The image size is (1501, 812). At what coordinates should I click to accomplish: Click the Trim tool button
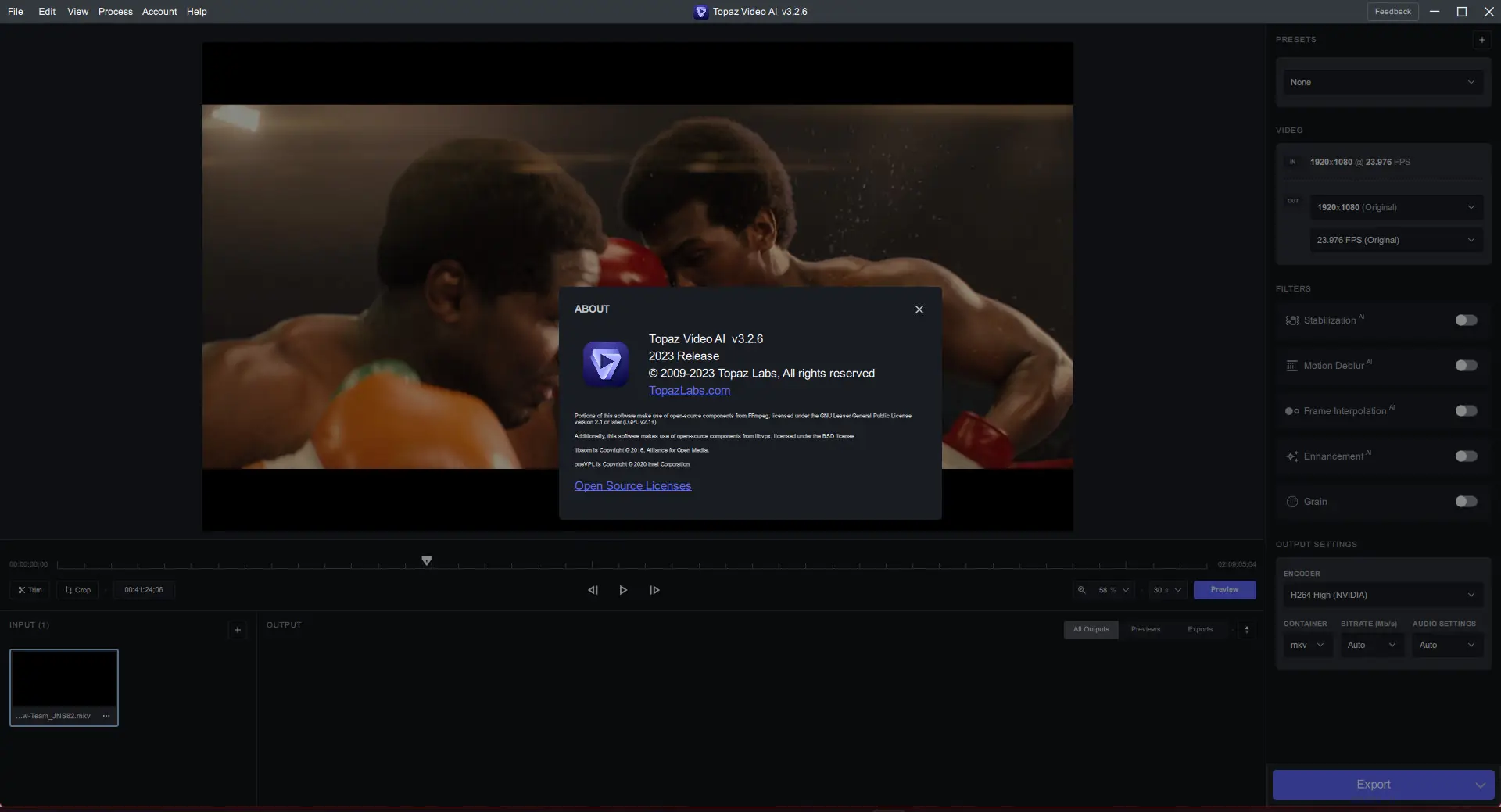[30, 590]
